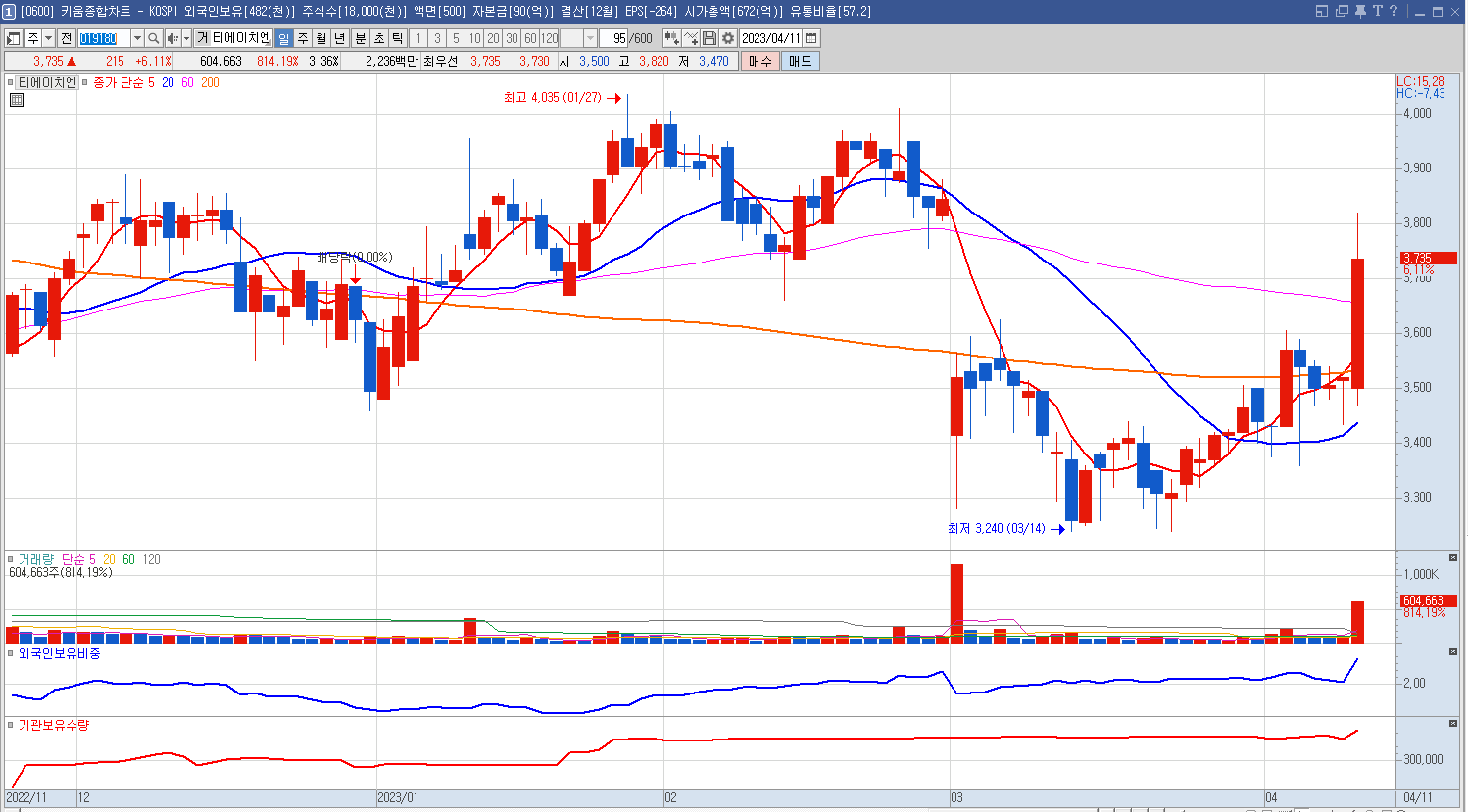Pin the window with pushpin icon
The height and width of the screenshot is (812, 1468).
tap(1360, 11)
